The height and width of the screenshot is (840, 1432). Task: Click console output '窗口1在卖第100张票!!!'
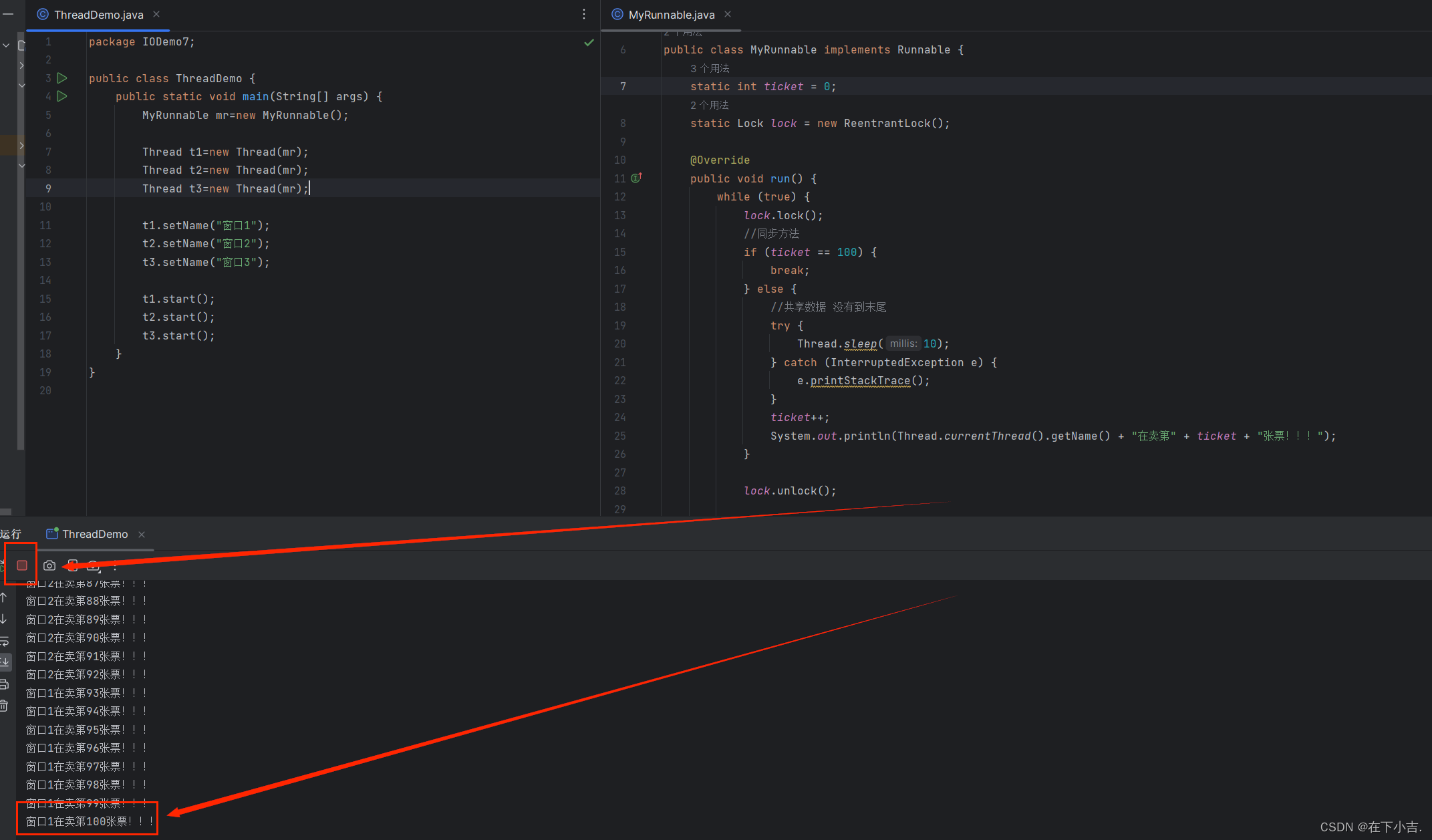point(90,821)
